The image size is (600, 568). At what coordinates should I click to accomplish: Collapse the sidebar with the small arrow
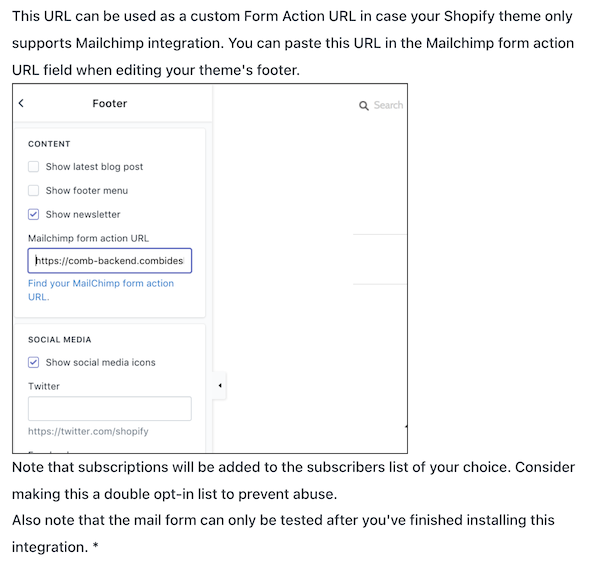click(x=220, y=385)
